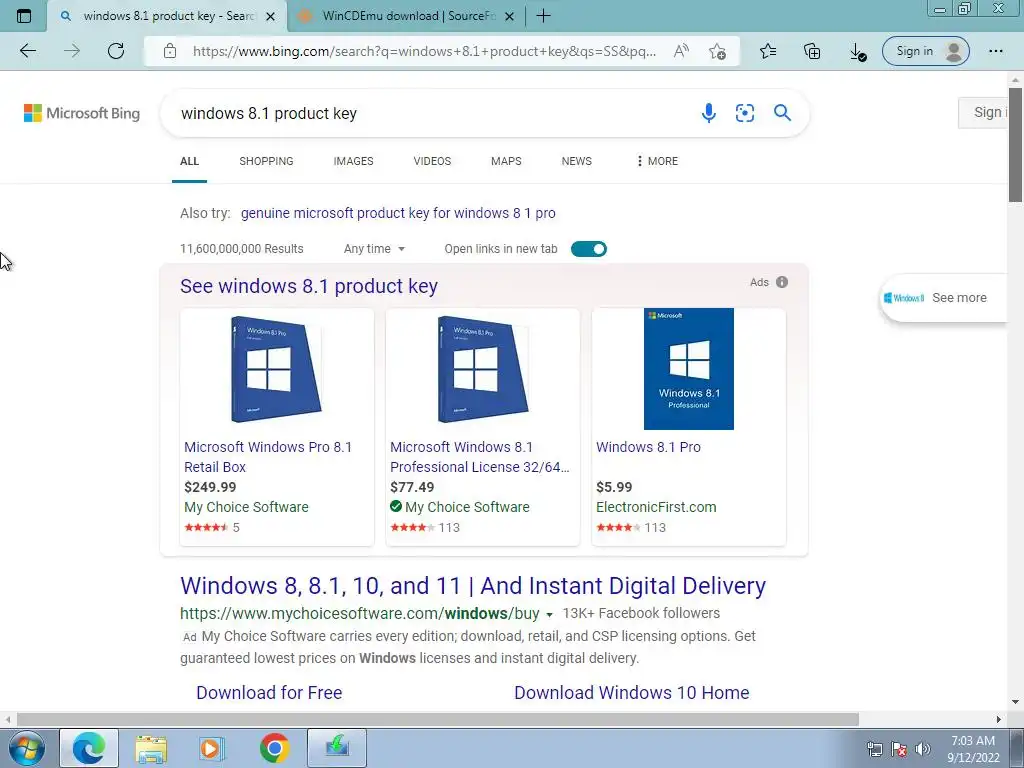Click the microphone voice search icon

[709, 113]
